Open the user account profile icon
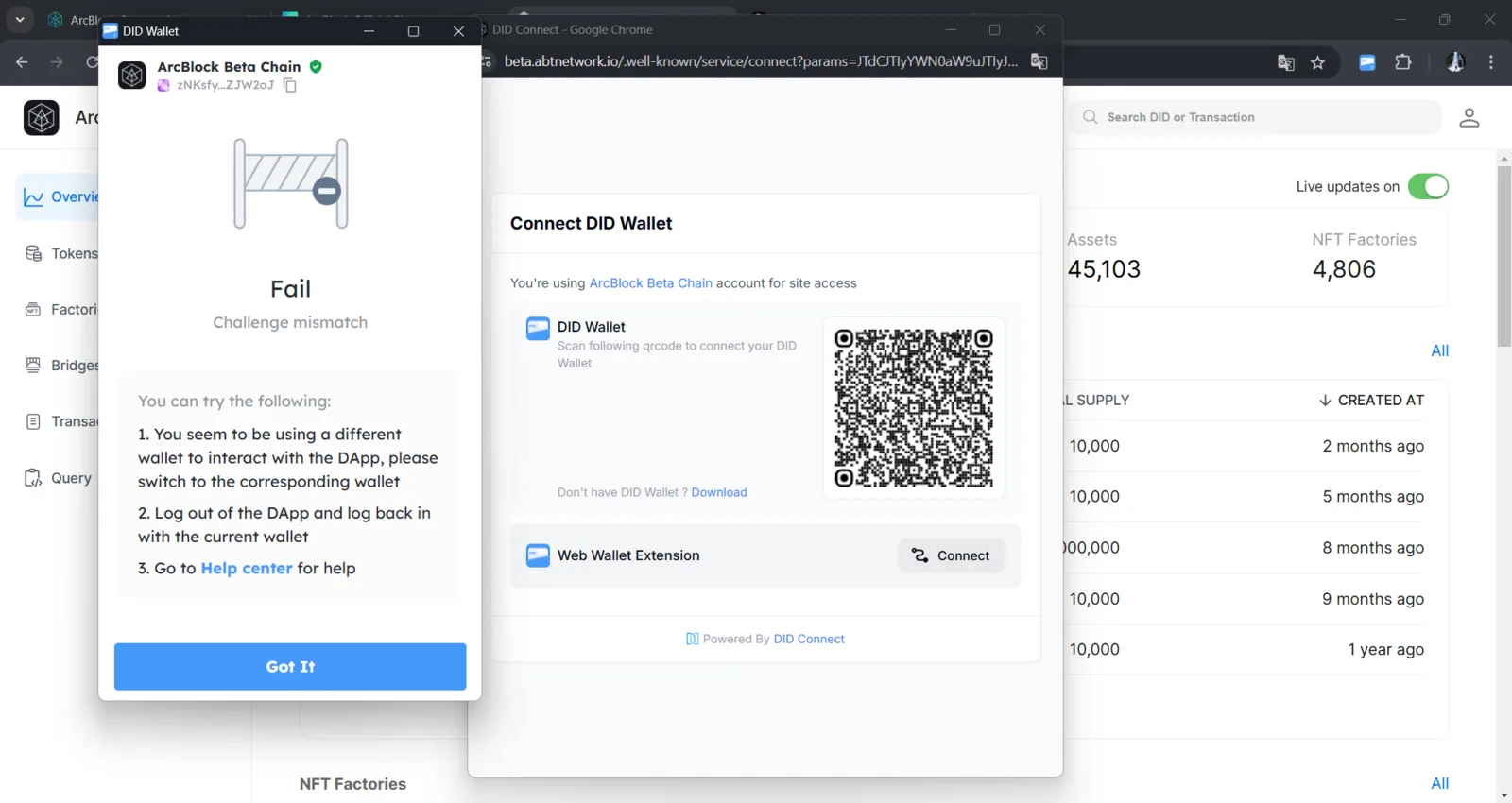 pyautogui.click(x=1469, y=117)
